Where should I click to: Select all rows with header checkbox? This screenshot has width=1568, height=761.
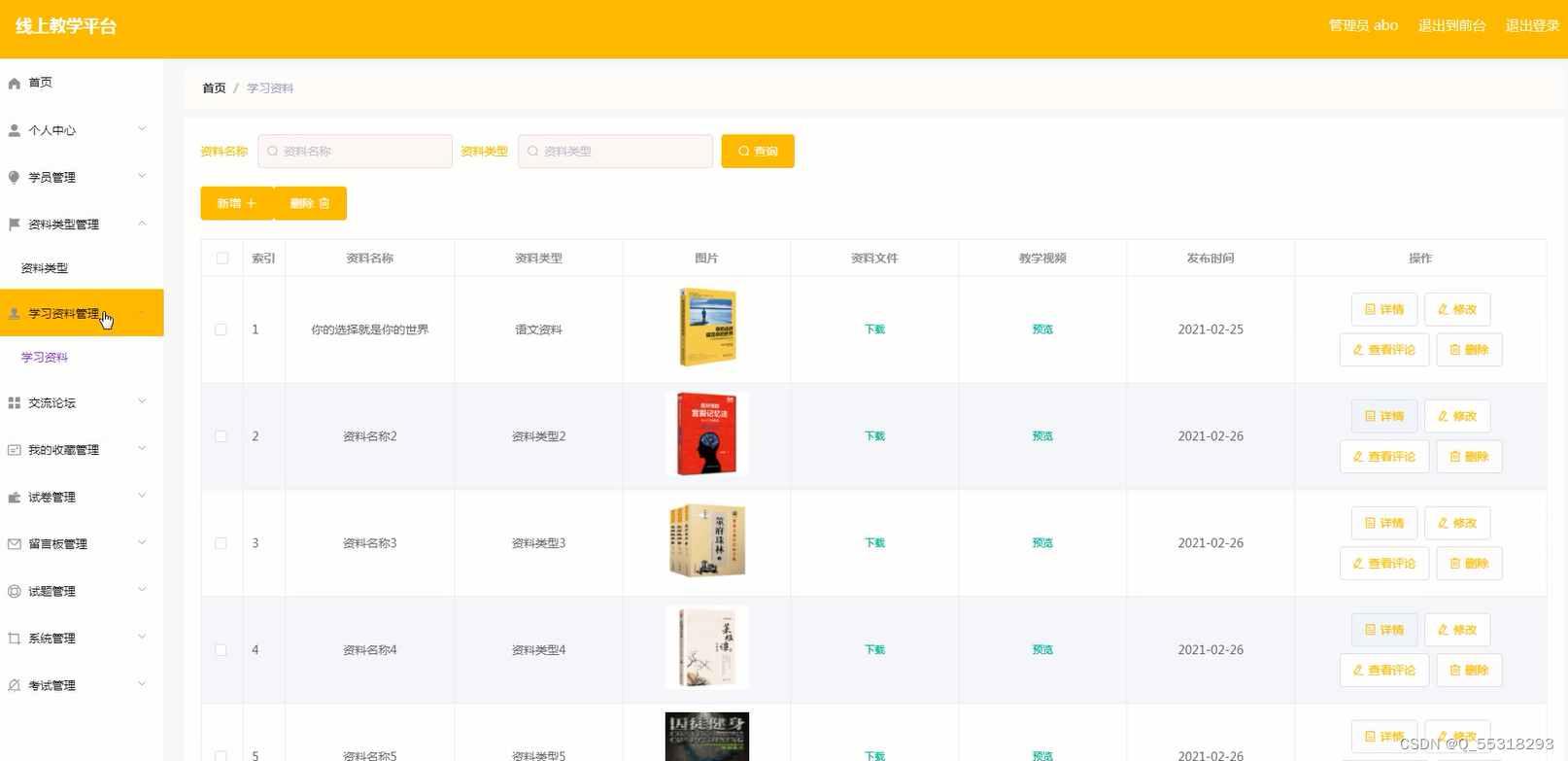[x=222, y=259]
